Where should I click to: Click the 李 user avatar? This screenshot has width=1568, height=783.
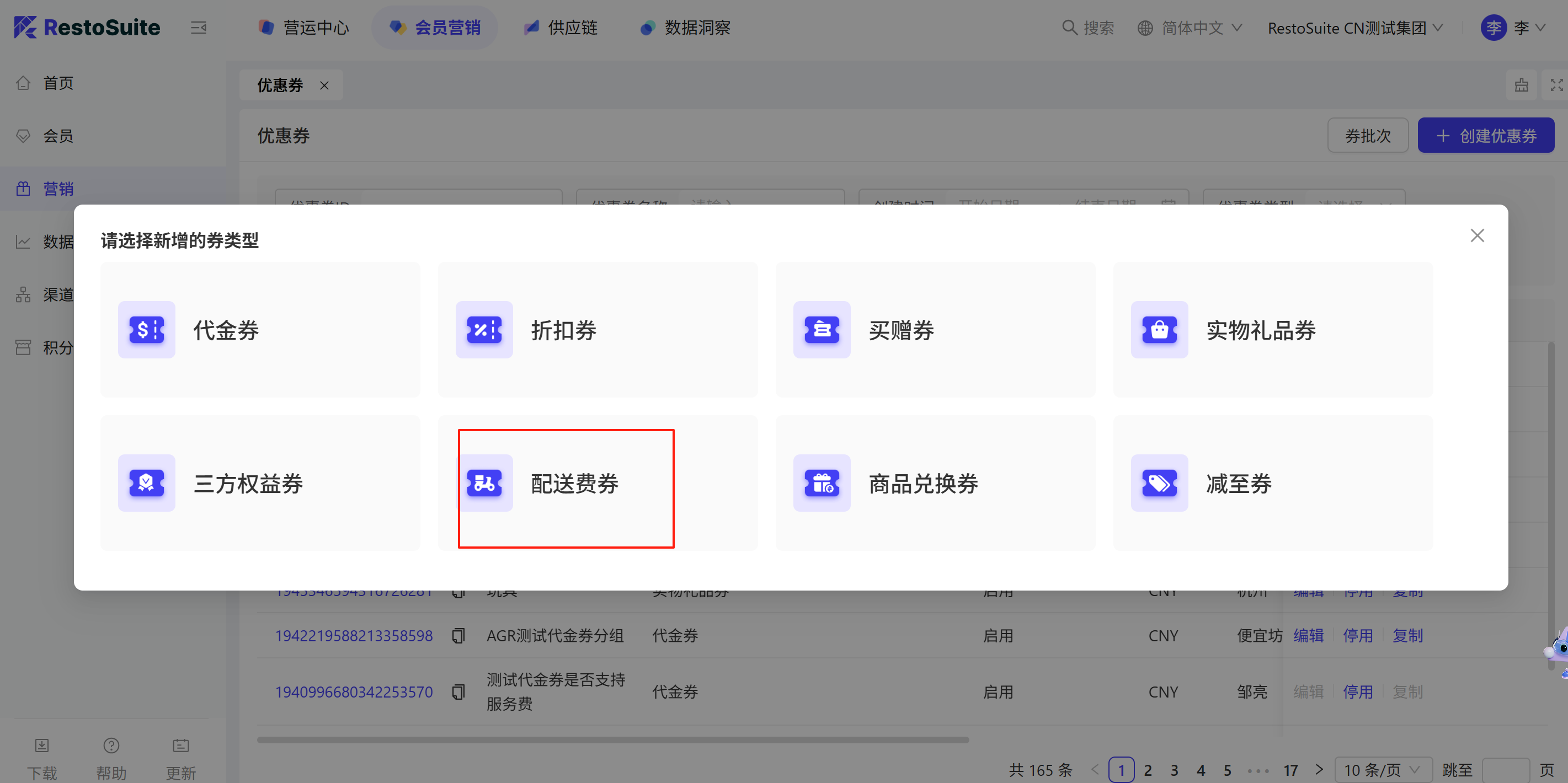(x=1493, y=28)
